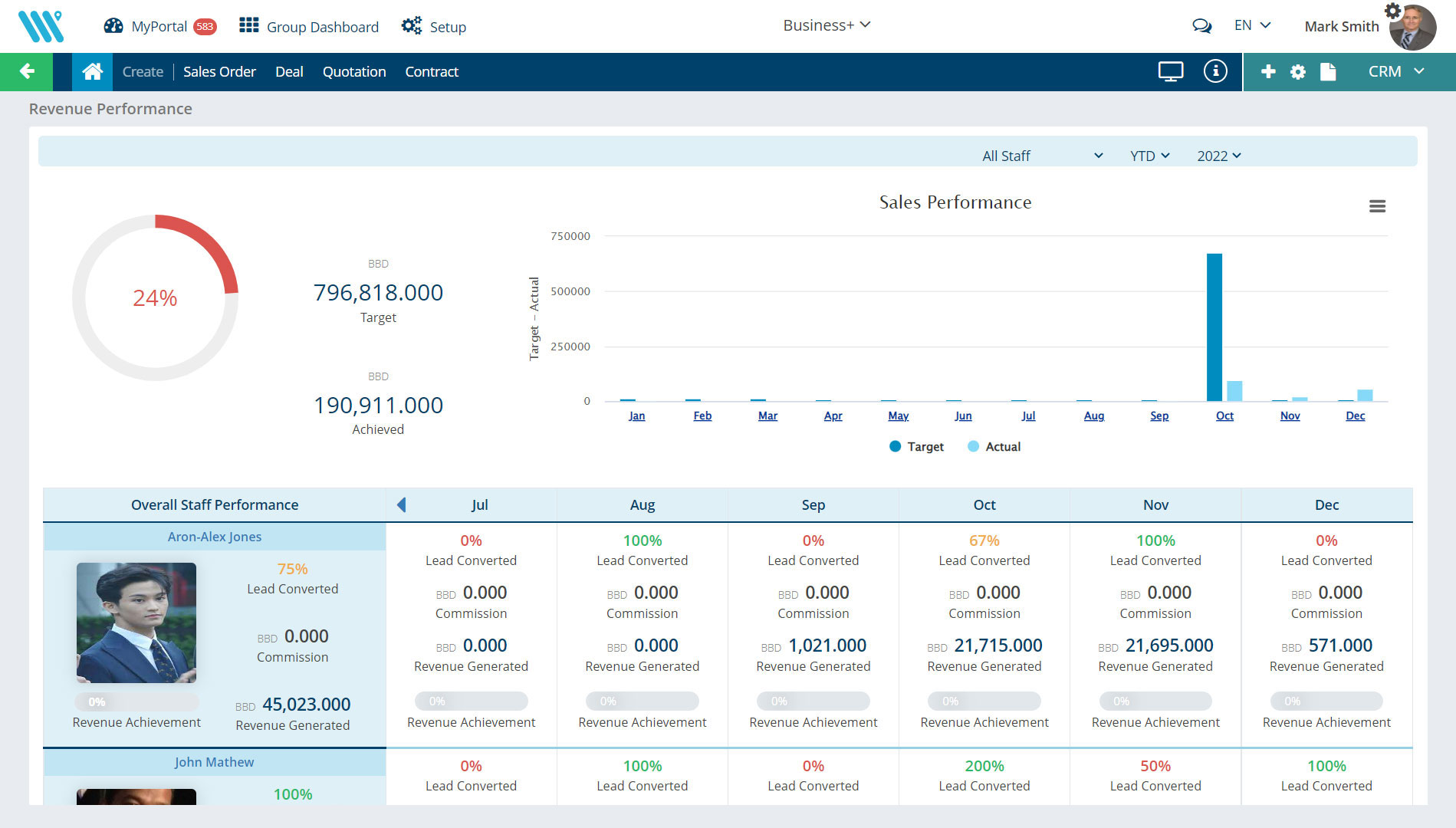Click the gear icon beside CRM
Screen dimensions: 1456x828
1297,71
